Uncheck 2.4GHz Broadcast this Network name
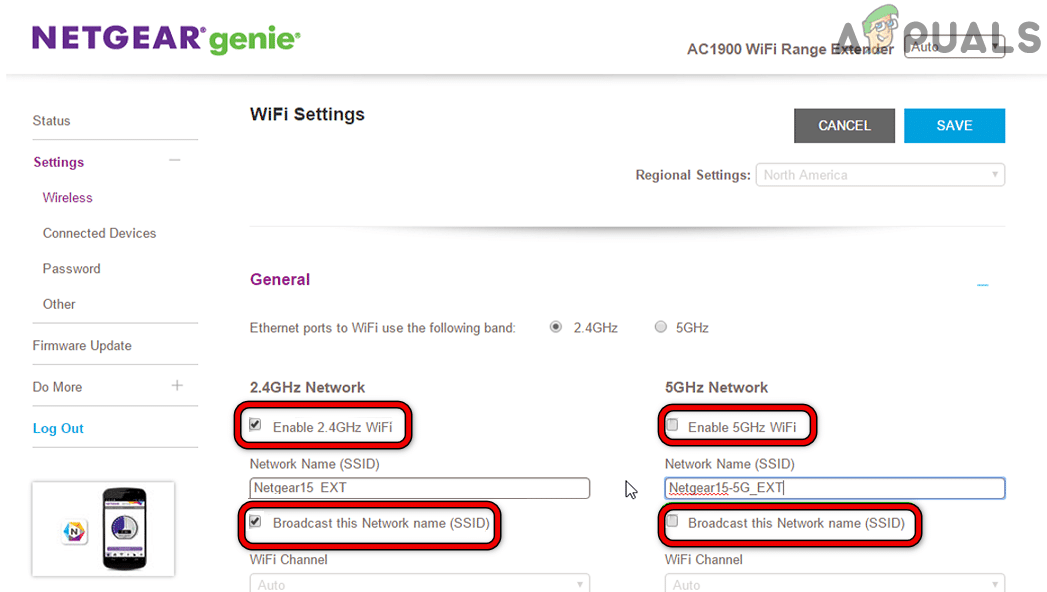Viewport: 1047px width, 592px height. coord(256,522)
